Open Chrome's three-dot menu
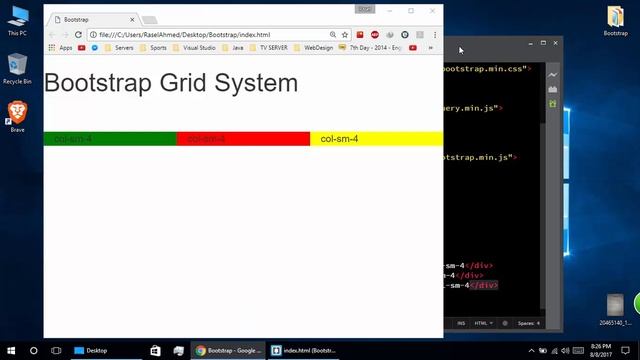640x360 pixels. pyautogui.click(x=435, y=35)
